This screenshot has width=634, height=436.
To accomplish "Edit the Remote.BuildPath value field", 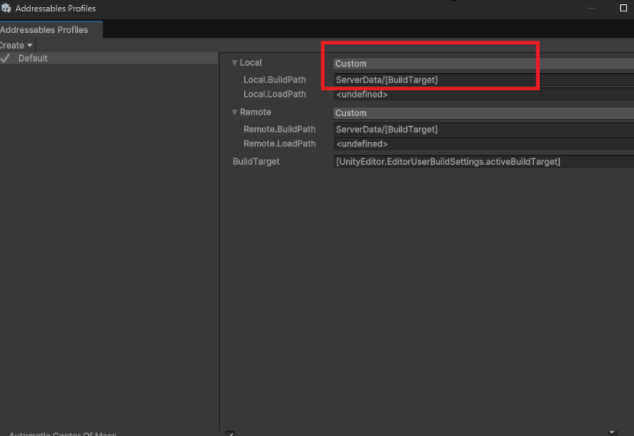I will 484,129.
